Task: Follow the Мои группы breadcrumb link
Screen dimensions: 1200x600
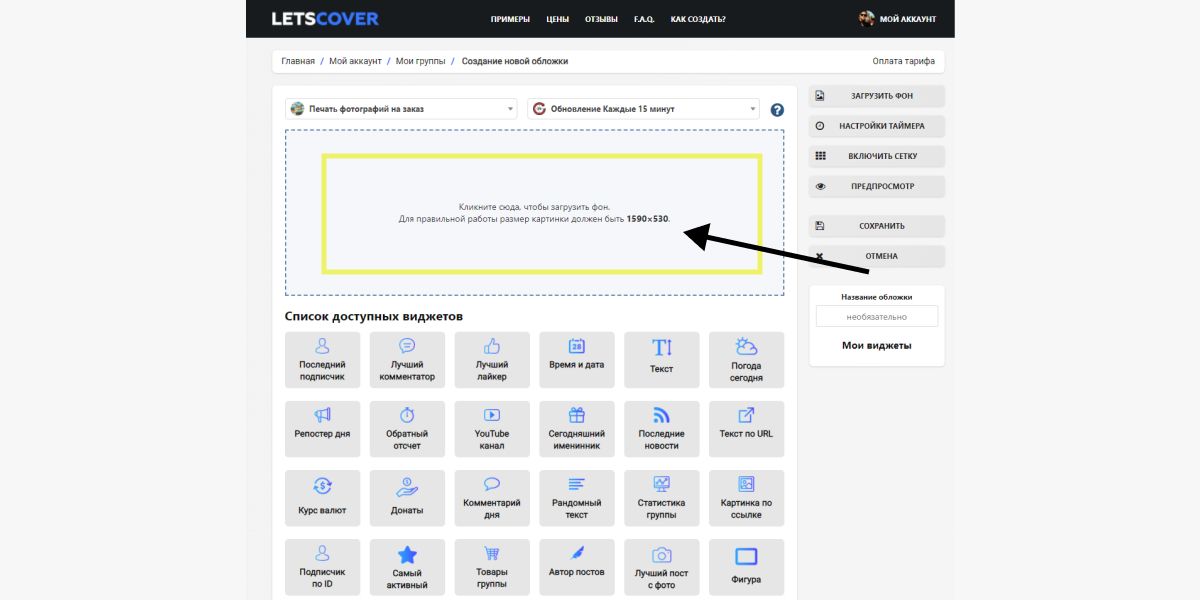Action: tap(420, 61)
